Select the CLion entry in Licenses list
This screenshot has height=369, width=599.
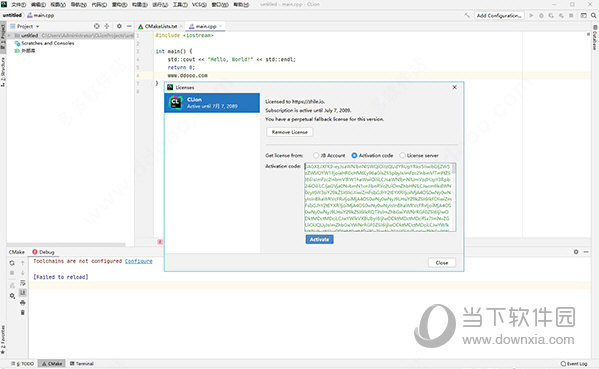[x=212, y=103]
